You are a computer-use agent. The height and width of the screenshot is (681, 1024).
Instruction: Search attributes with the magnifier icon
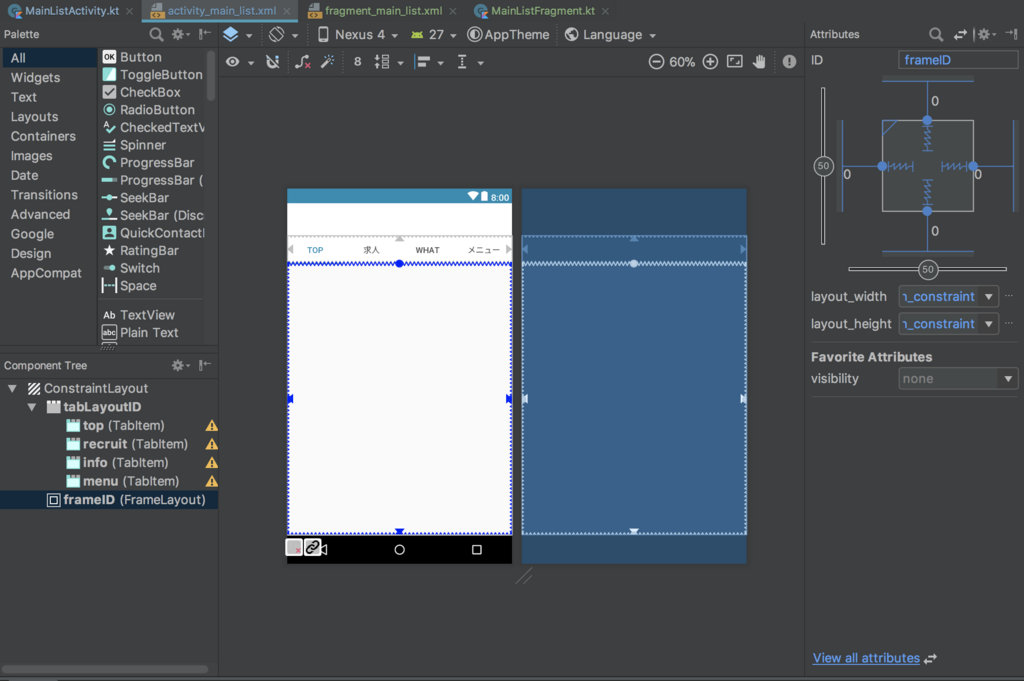tap(936, 34)
